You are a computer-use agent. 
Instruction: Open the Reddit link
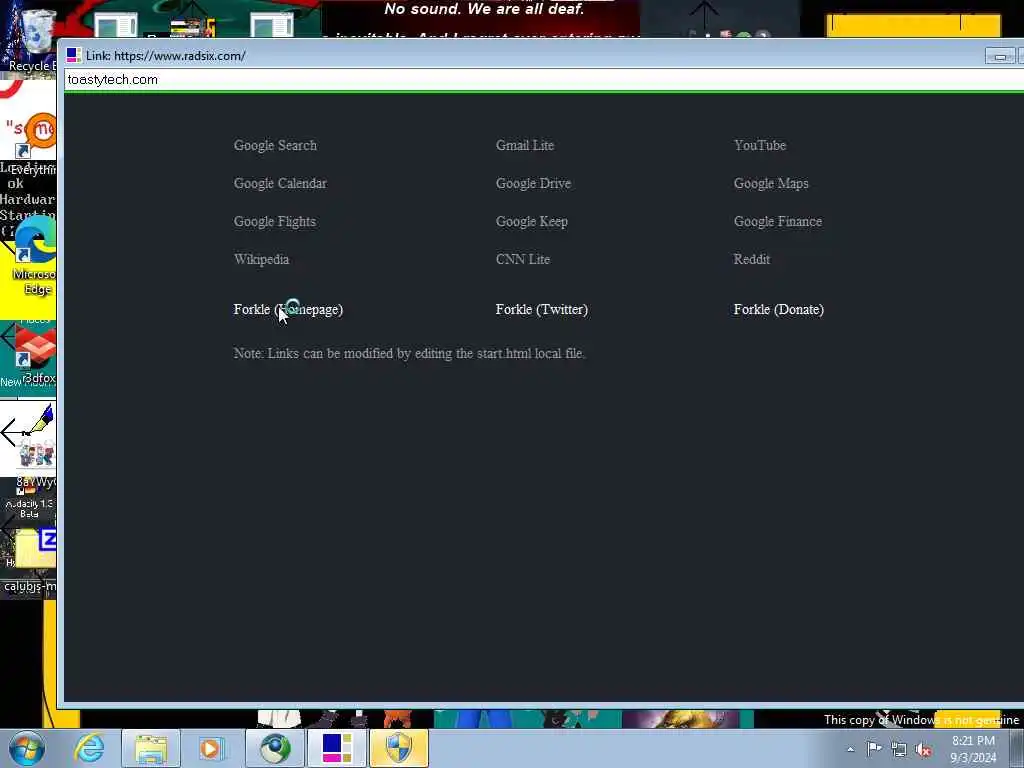coord(752,259)
